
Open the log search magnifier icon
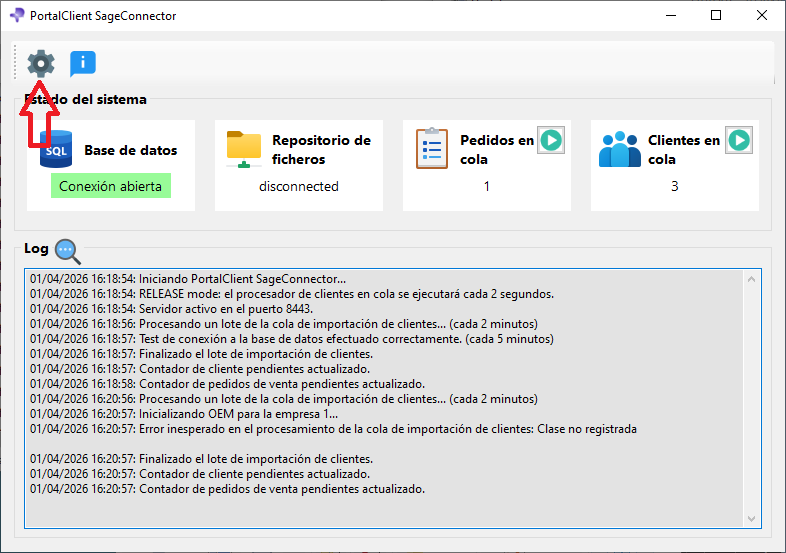coord(68,251)
